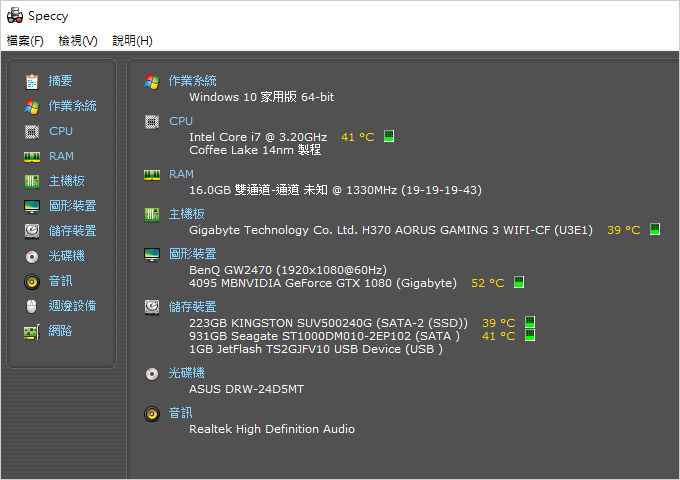
Task: Click 作業系統 heading link in summary
Action: [x=193, y=81]
